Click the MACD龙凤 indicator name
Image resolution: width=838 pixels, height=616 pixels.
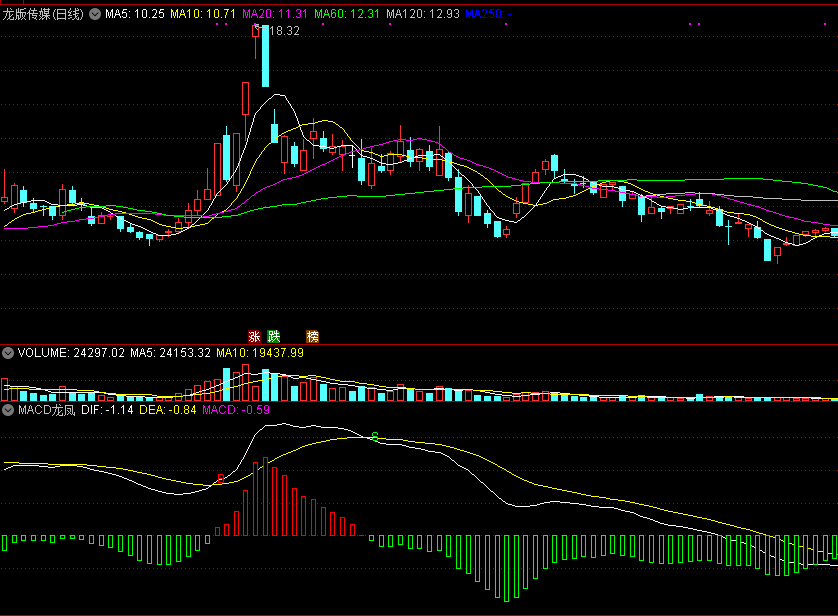click(47, 410)
